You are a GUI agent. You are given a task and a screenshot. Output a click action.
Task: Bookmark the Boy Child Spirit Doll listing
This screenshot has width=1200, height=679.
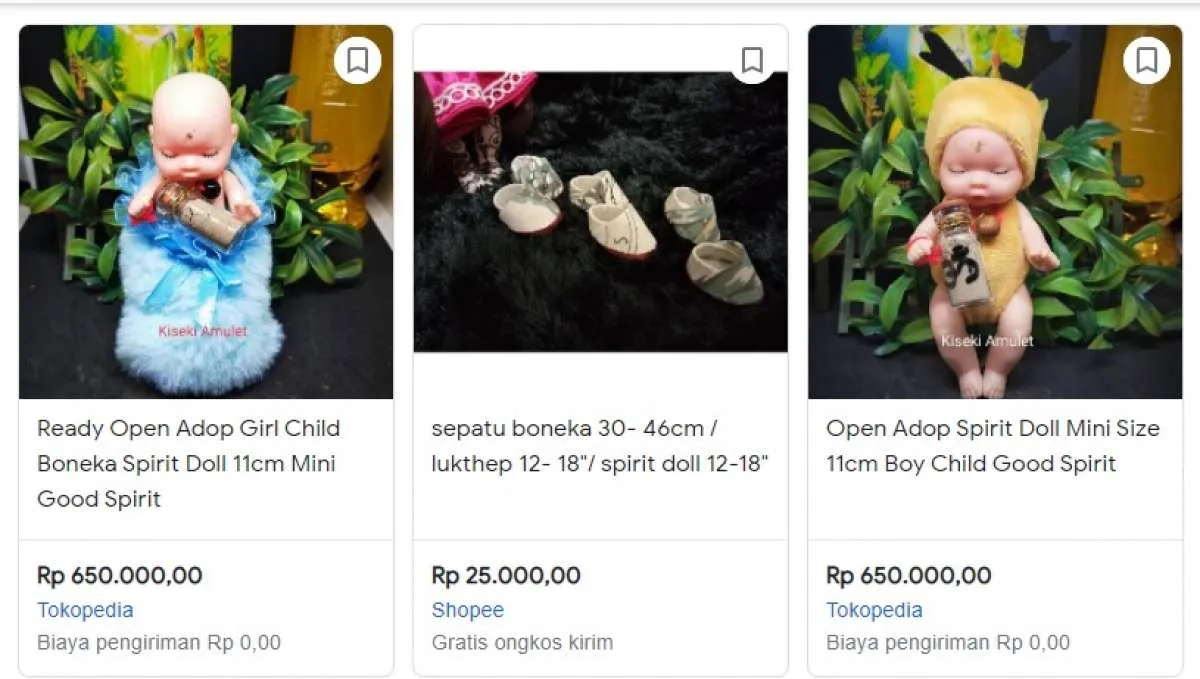pyautogui.click(x=1146, y=61)
